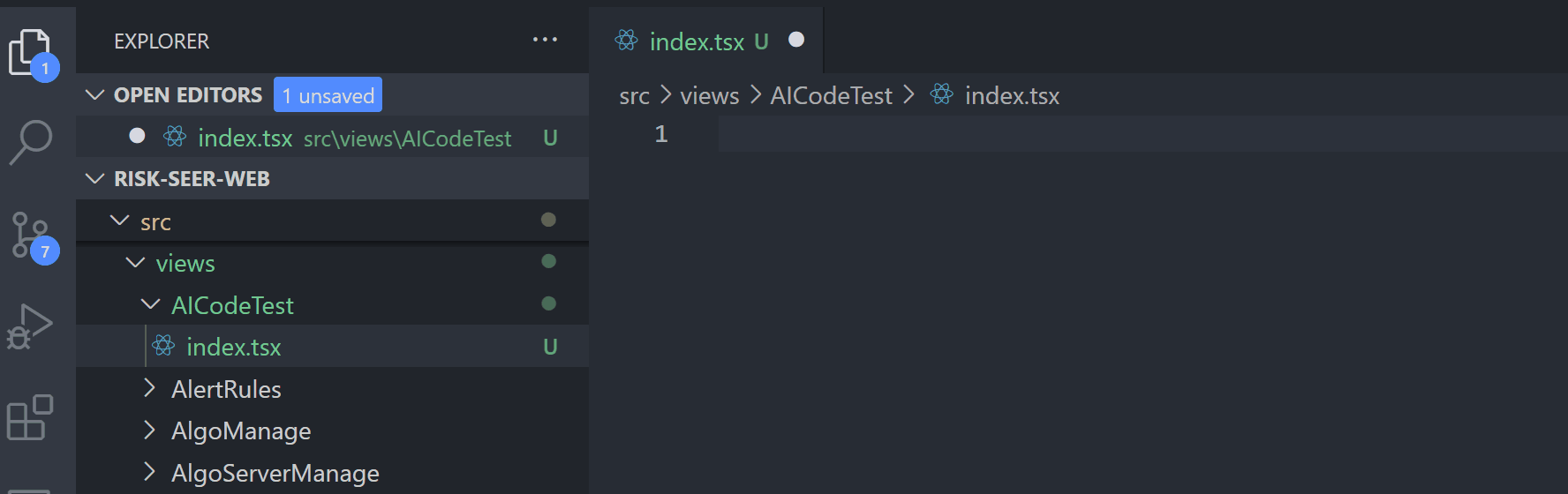Click React icon on the index.tsx tab
Screen dimensions: 1568x494
tap(627, 41)
